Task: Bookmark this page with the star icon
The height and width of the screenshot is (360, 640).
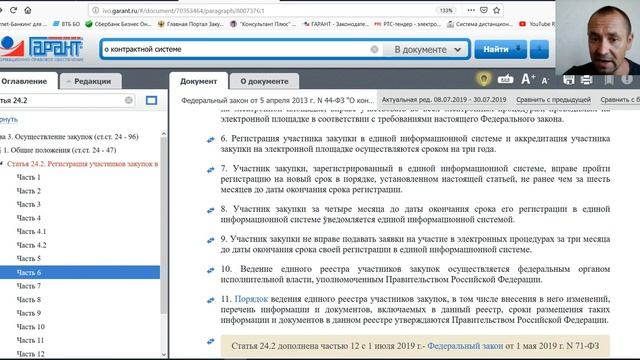Action: tap(496, 10)
